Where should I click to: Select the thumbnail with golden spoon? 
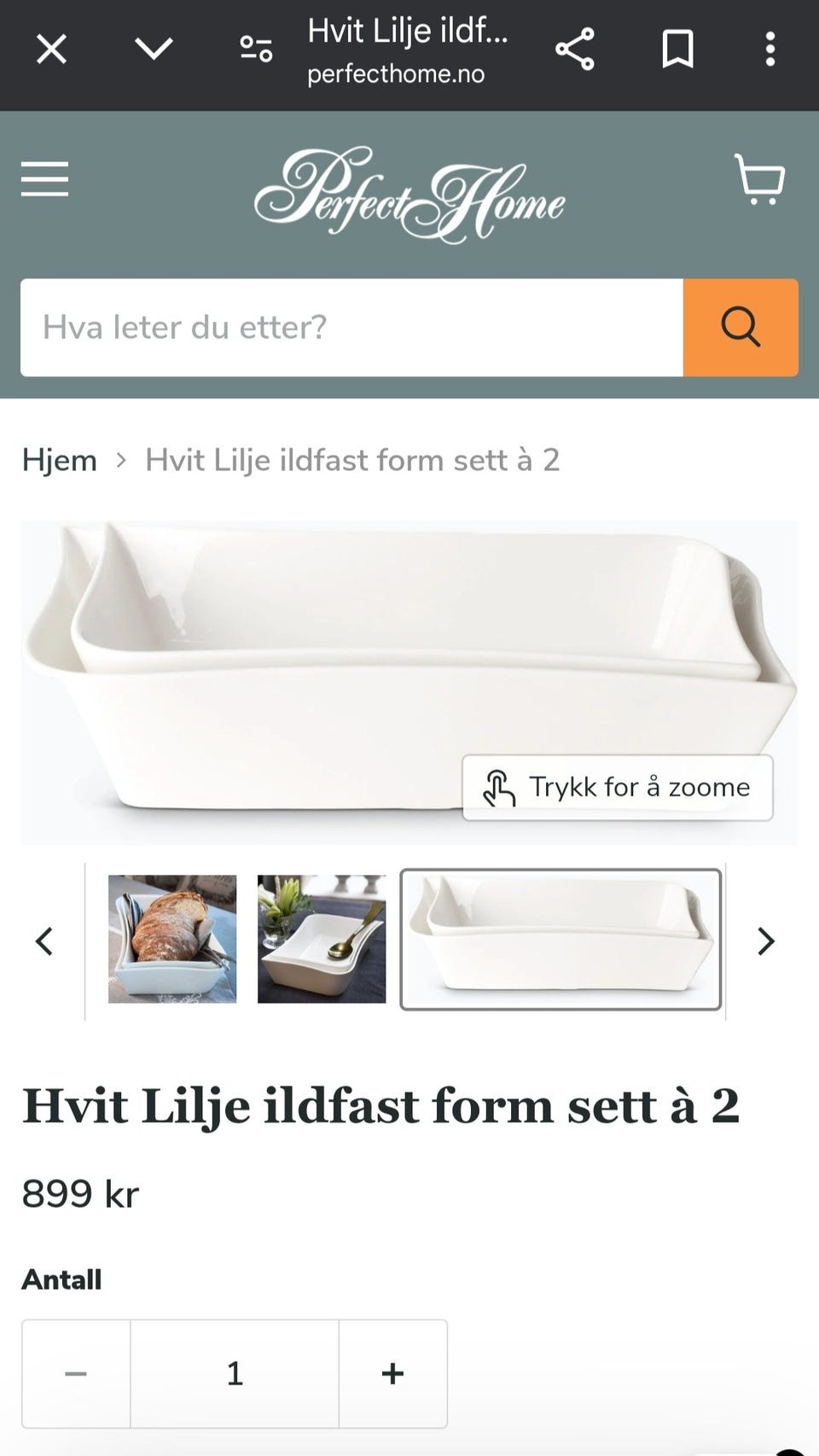coord(322,939)
